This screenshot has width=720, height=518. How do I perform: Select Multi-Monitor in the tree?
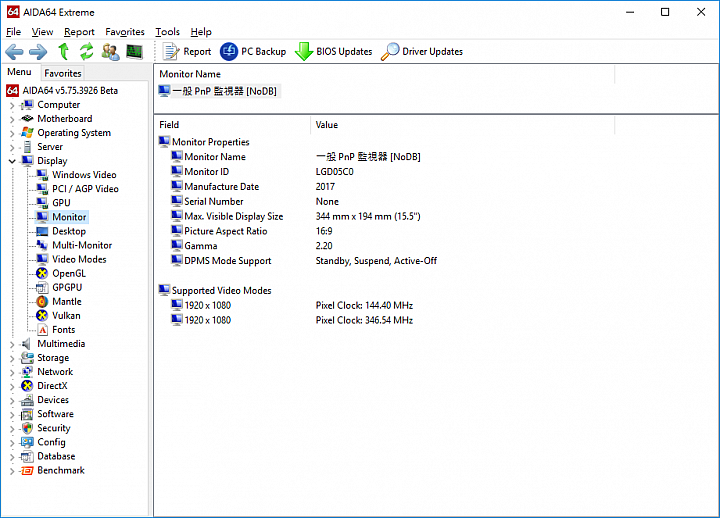coord(82,245)
